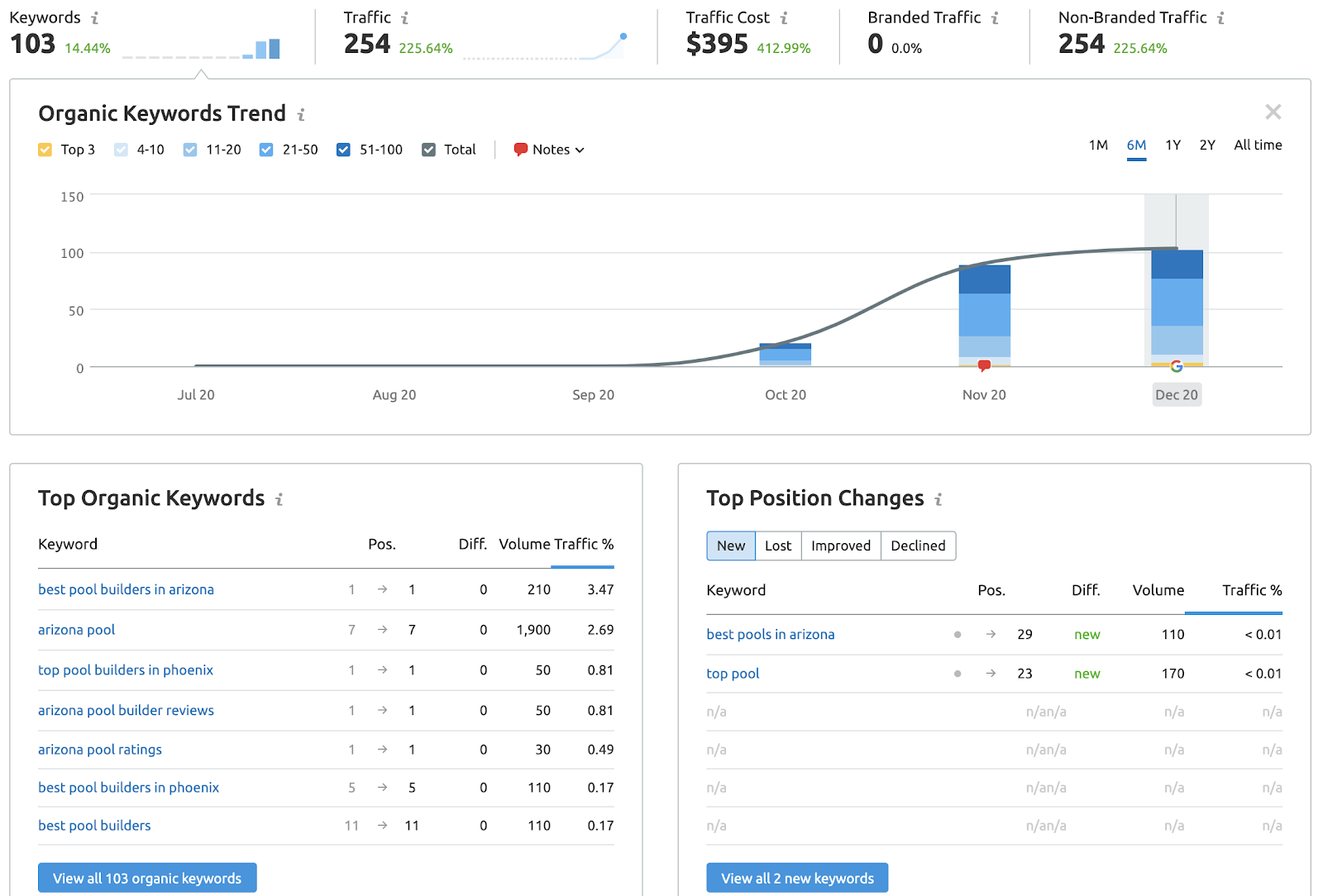This screenshot has height=896, width=1323.
Task: Click the Traffic sparkline chart
Action: (545, 46)
